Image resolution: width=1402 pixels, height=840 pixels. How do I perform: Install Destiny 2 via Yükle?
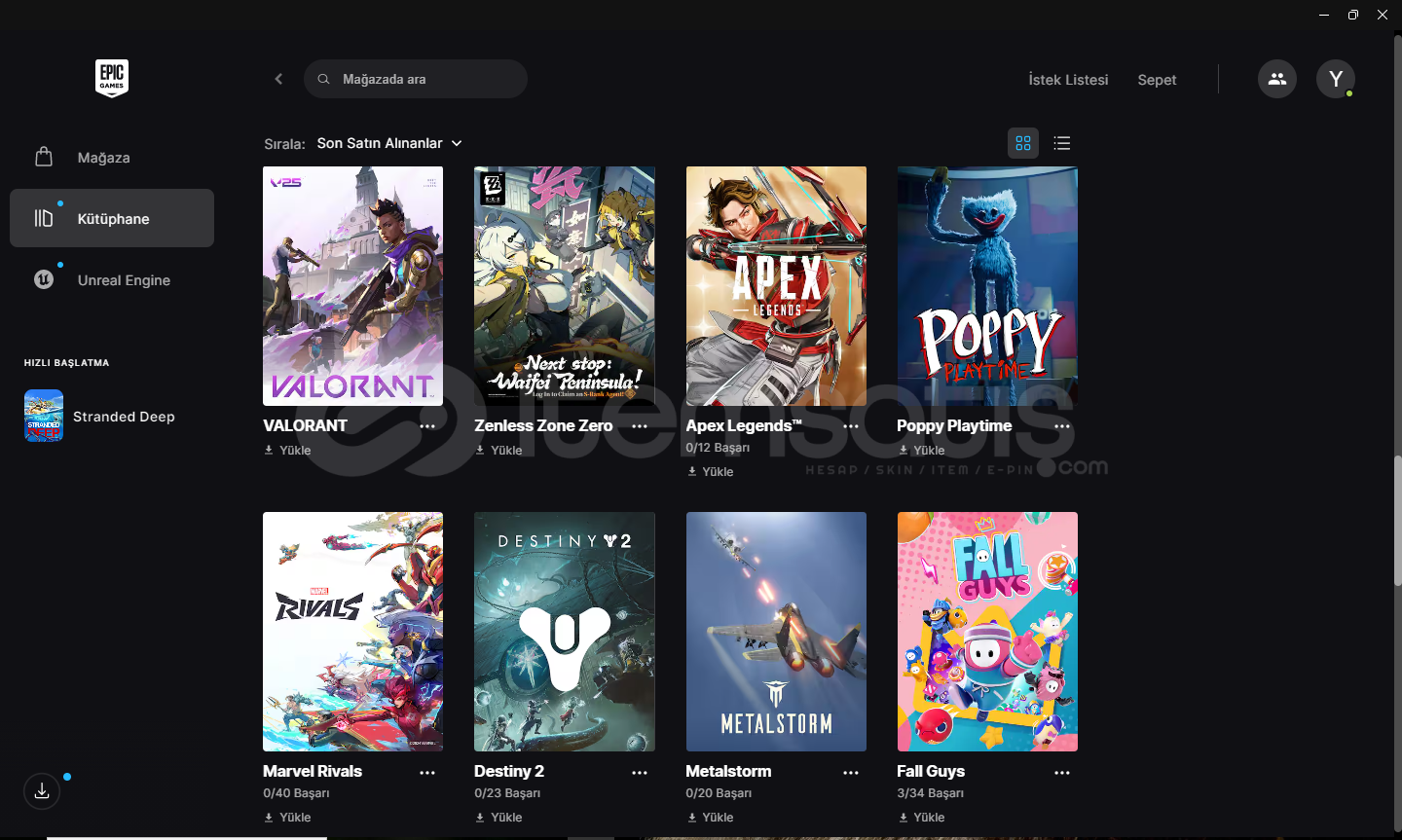[499, 817]
